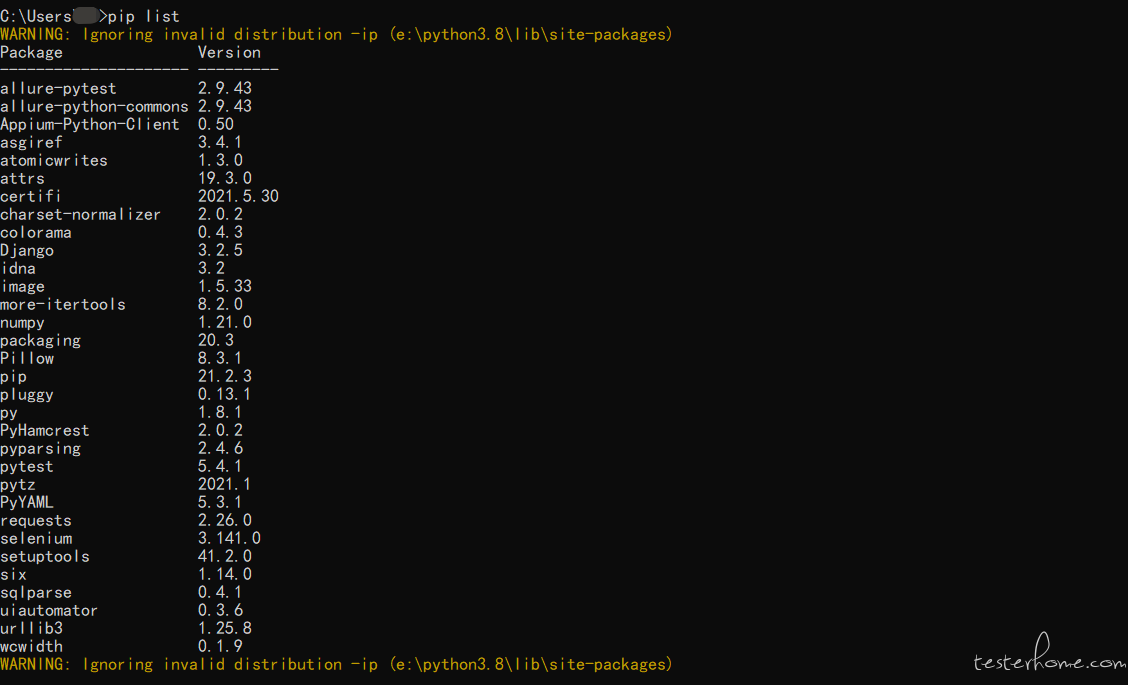Click the urllib3 package name
Screen dimensions: 1128x685
click(x=32, y=628)
